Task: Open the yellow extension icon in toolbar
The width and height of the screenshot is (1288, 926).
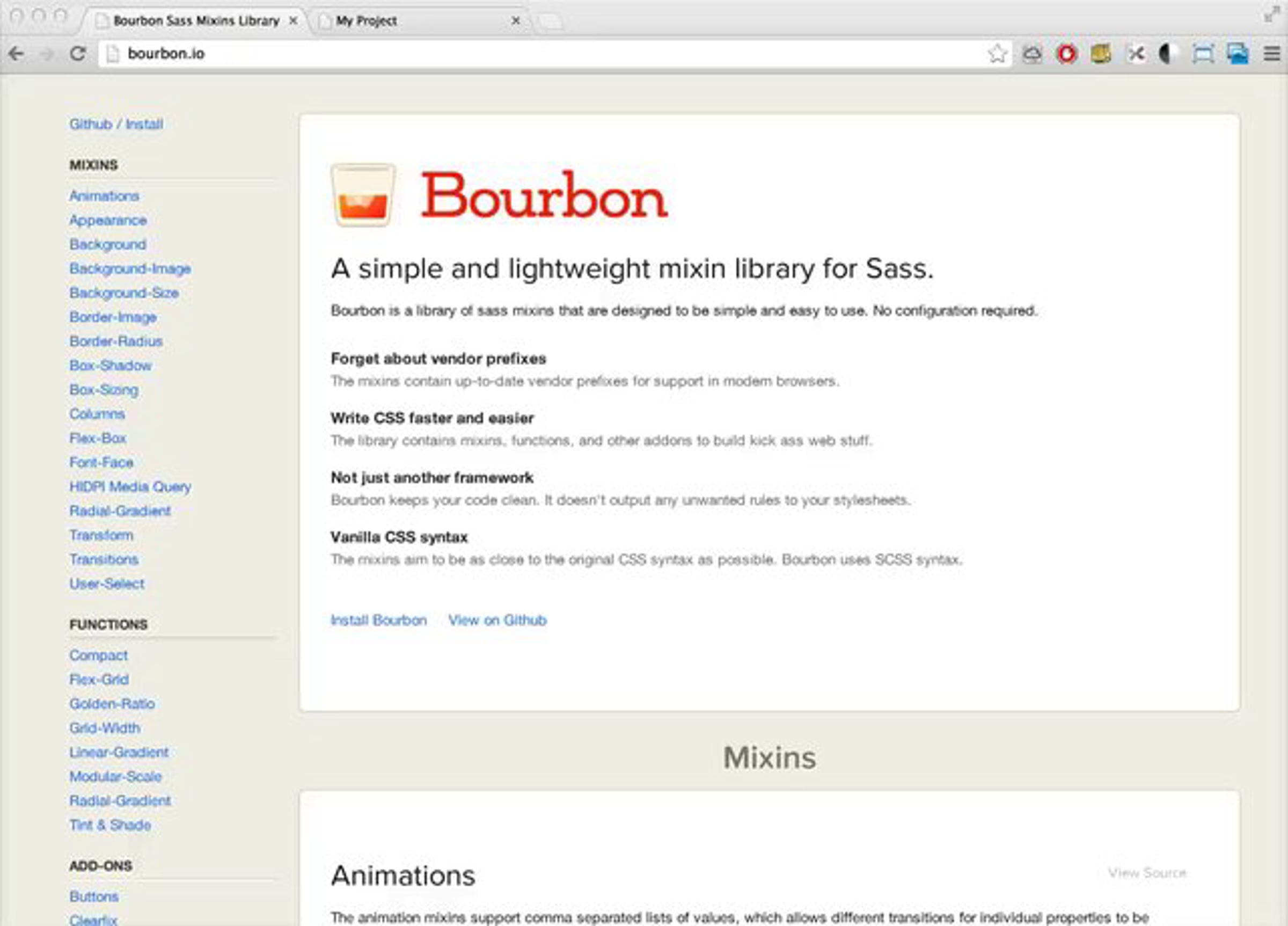Action: tap(1101, 54)
